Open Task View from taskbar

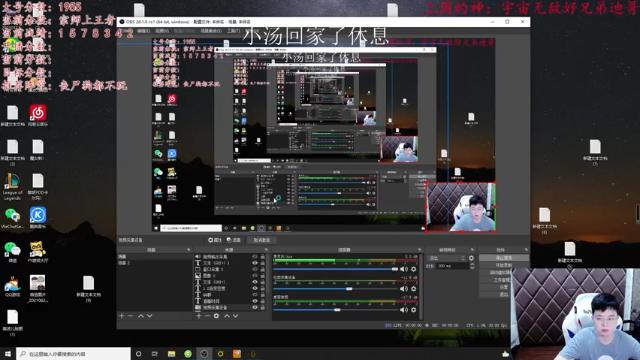pos(155,354)
